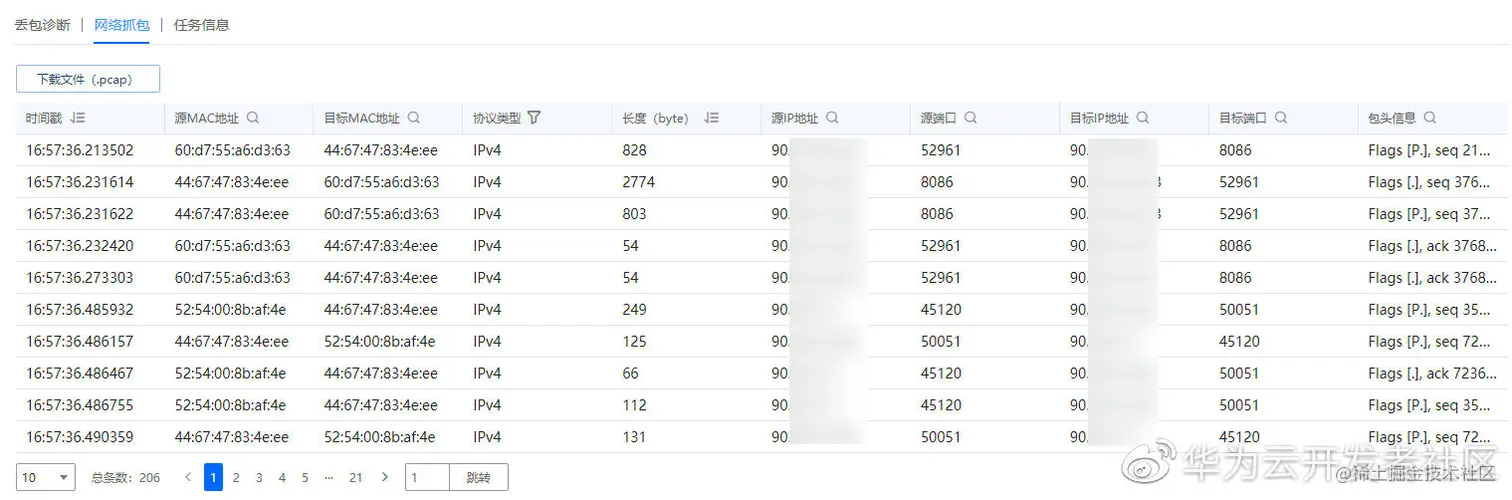Click the pagination ellipsis for more pages
This screenshot has width=1512, height=500.
(329, 478)
